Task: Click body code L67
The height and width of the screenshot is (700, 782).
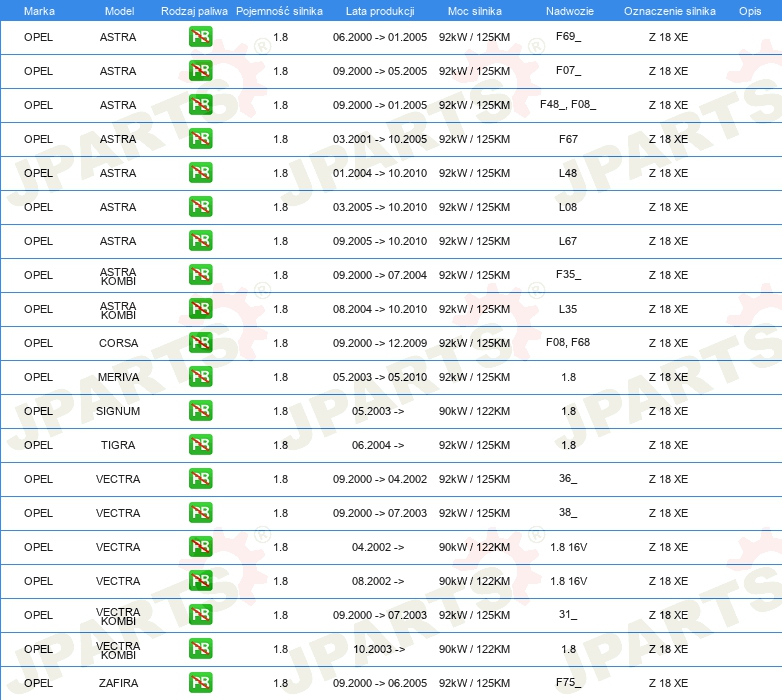Action: point(568,241)
